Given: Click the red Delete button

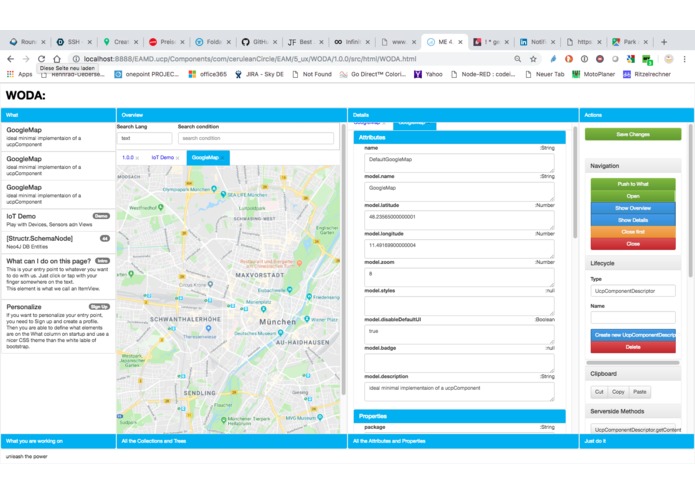Looking at the screenshot, I should 633,347.
